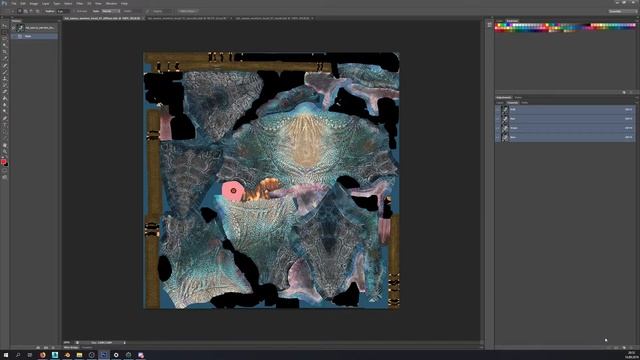Screen dimensions: 640x360
Task: Open the marquee Style dropdown
Action: (x=111, y=11)
